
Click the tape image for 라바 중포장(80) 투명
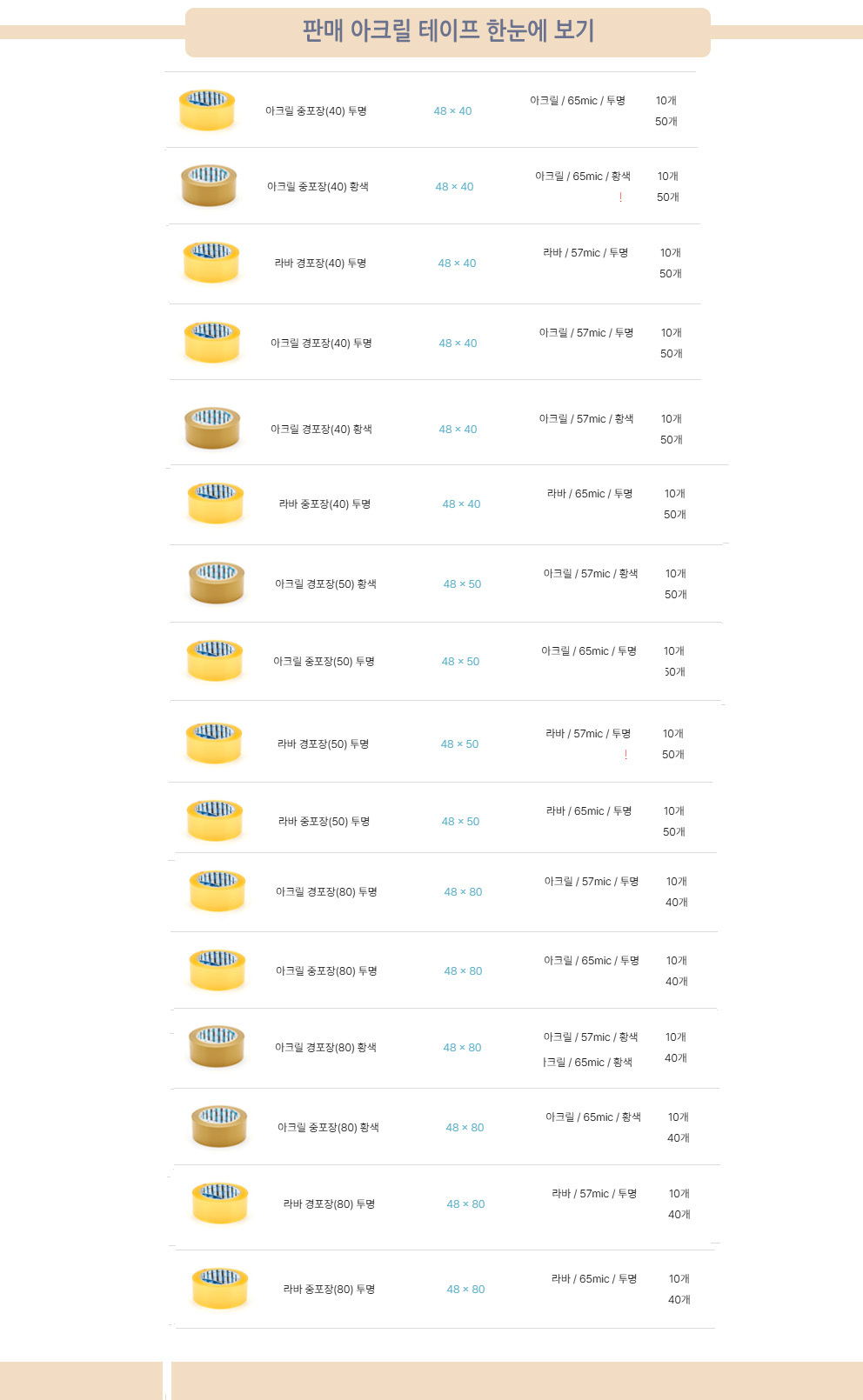tap(220, 1288)
